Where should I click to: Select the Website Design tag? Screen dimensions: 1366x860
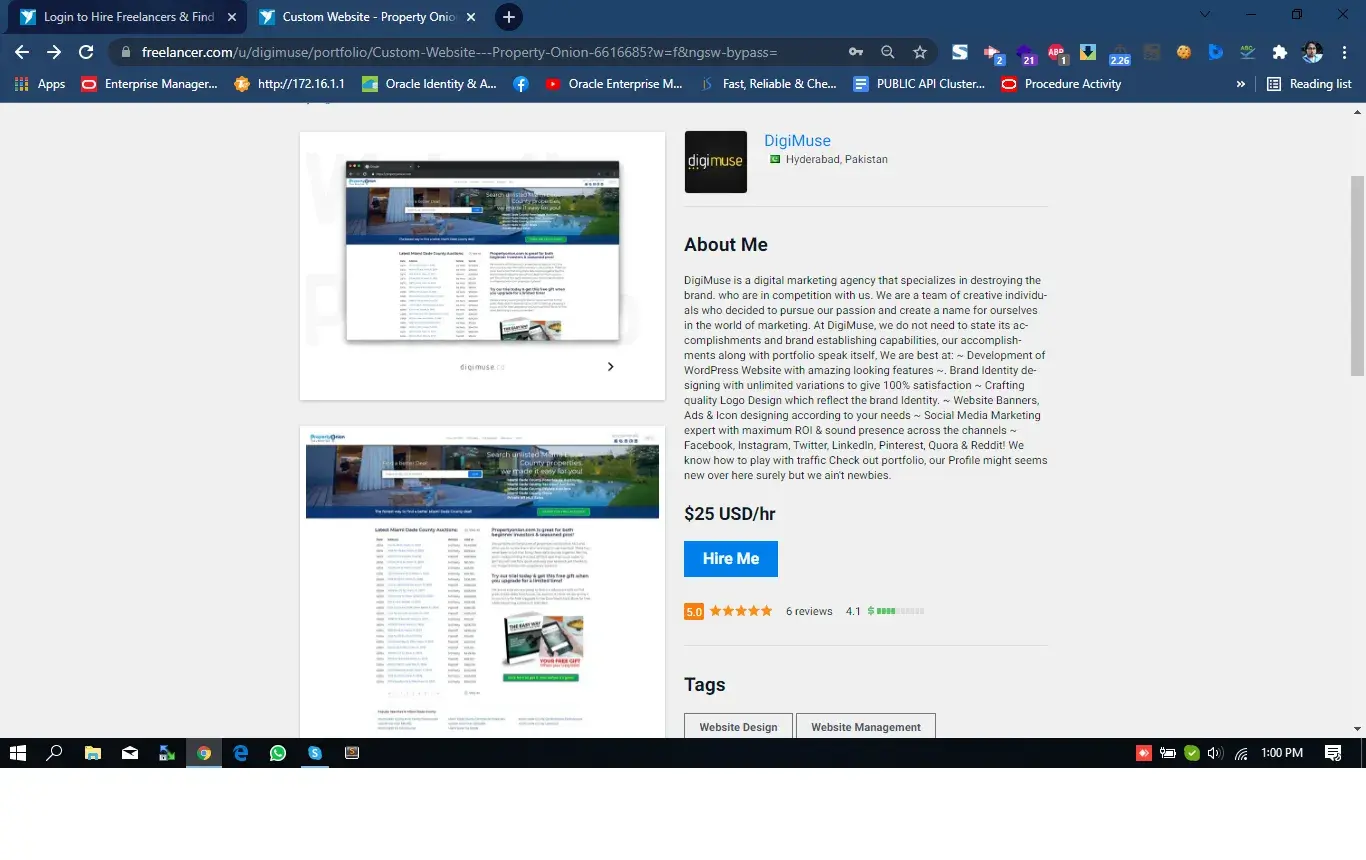738,726
